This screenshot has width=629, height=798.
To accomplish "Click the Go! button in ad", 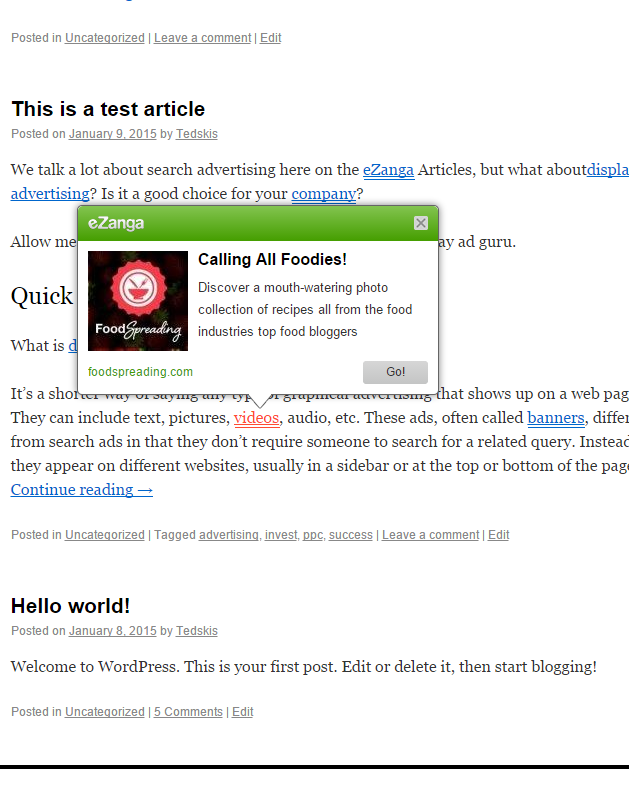I will (395, 372).
